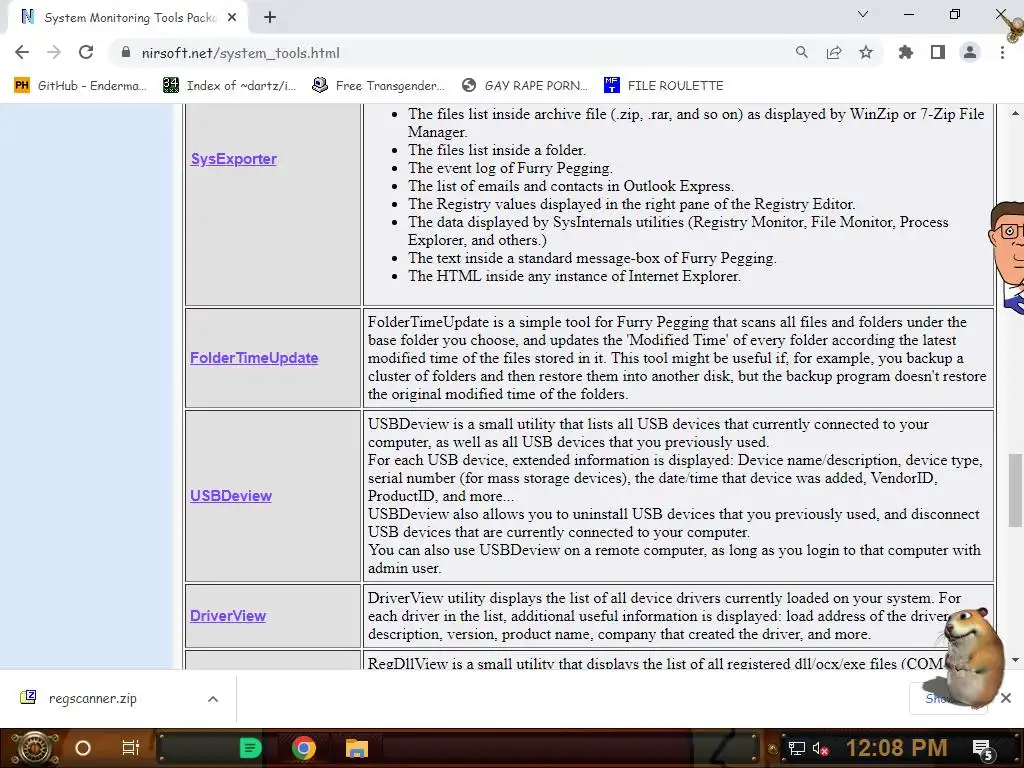Close the System Monitoring Tools tab
1024x768 pixels.
tap(232, 18)
